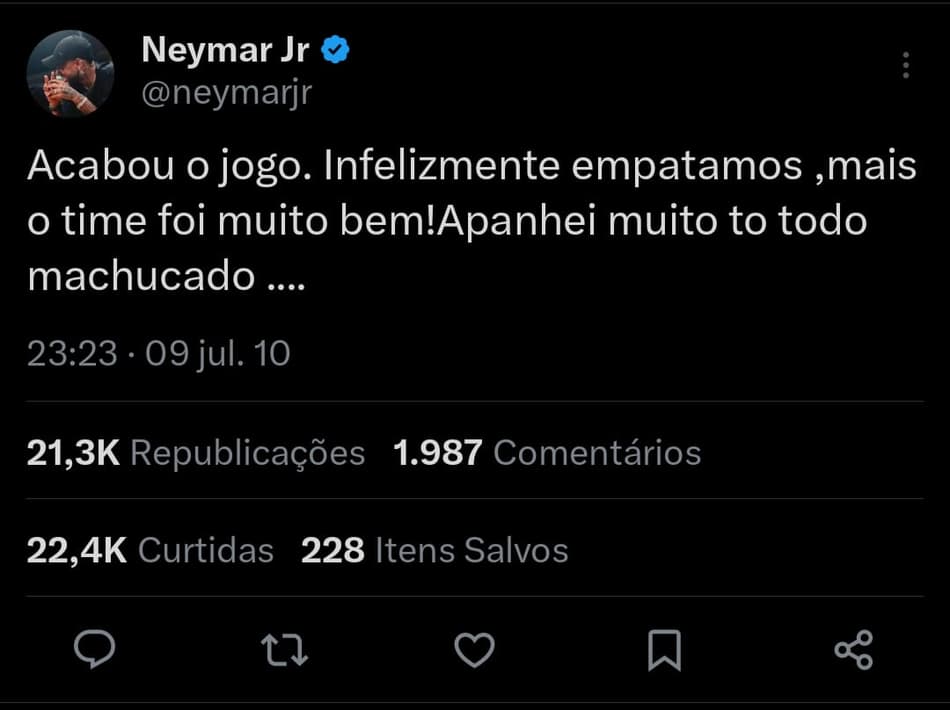950x710 pixels.
Task: Click the Curtidas label
Action: [x=205, y=550]
